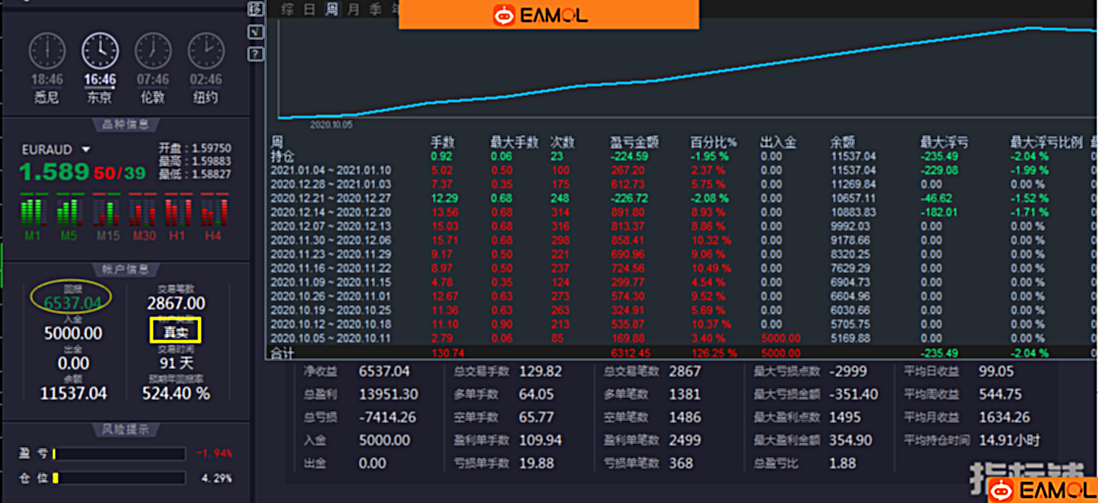The height and width of the screenshot is (503, 1098).
Task: Click the 仓位 position progress bar
Action: pyautogui.click(x=118, y=478)
